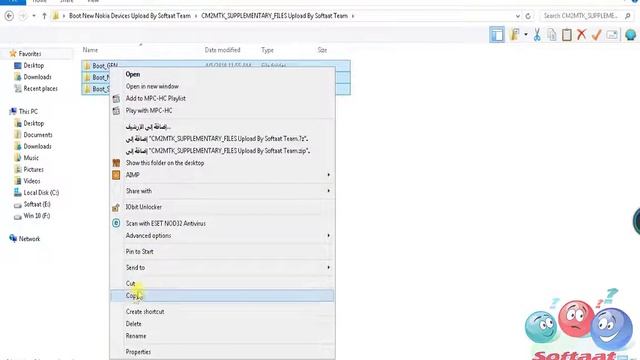Open the address bar history dropdown
Viewport: 640px width, 360px height.
(x=518, y=16)
